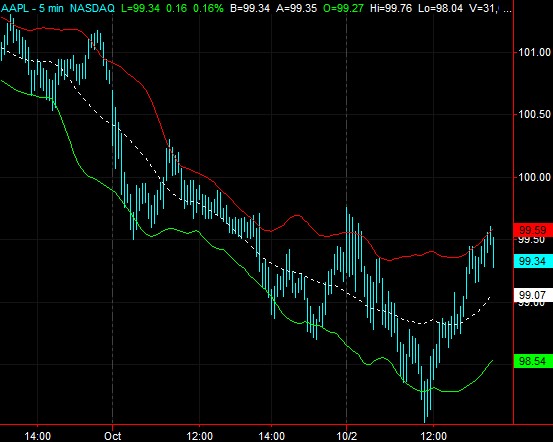Click the red 99.59 upper band price label
553x442 pixels.
tap(533, 230)
